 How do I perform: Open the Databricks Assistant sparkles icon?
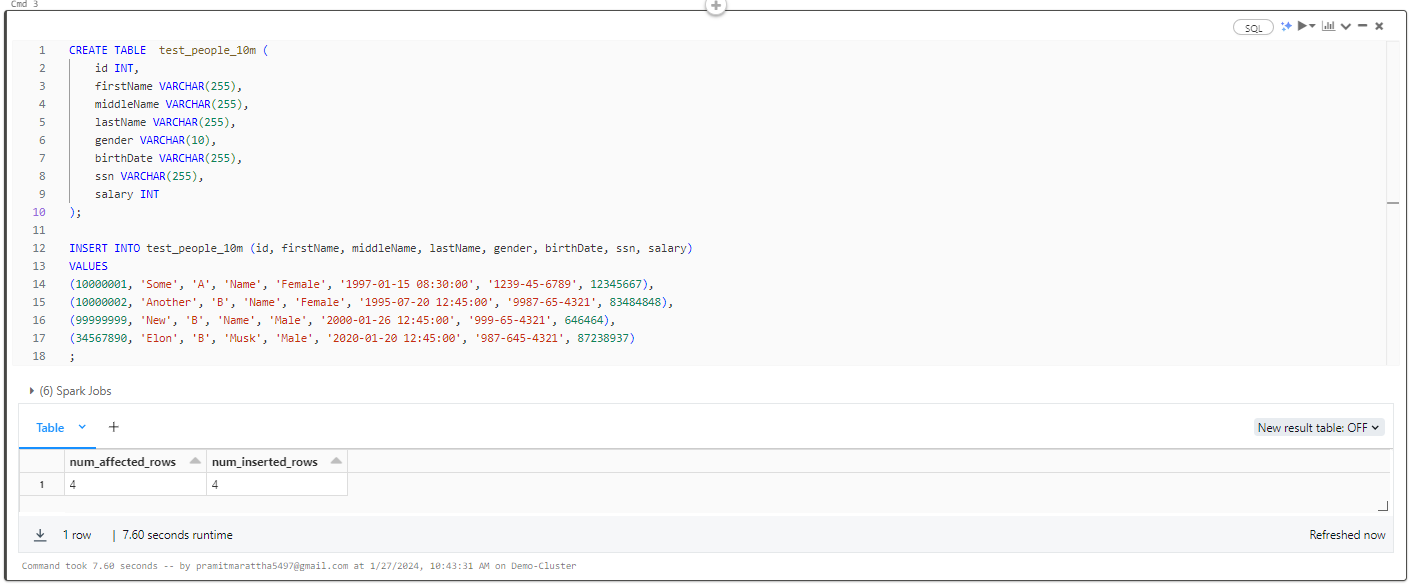pyautogui.click(x=1286, y=26)
